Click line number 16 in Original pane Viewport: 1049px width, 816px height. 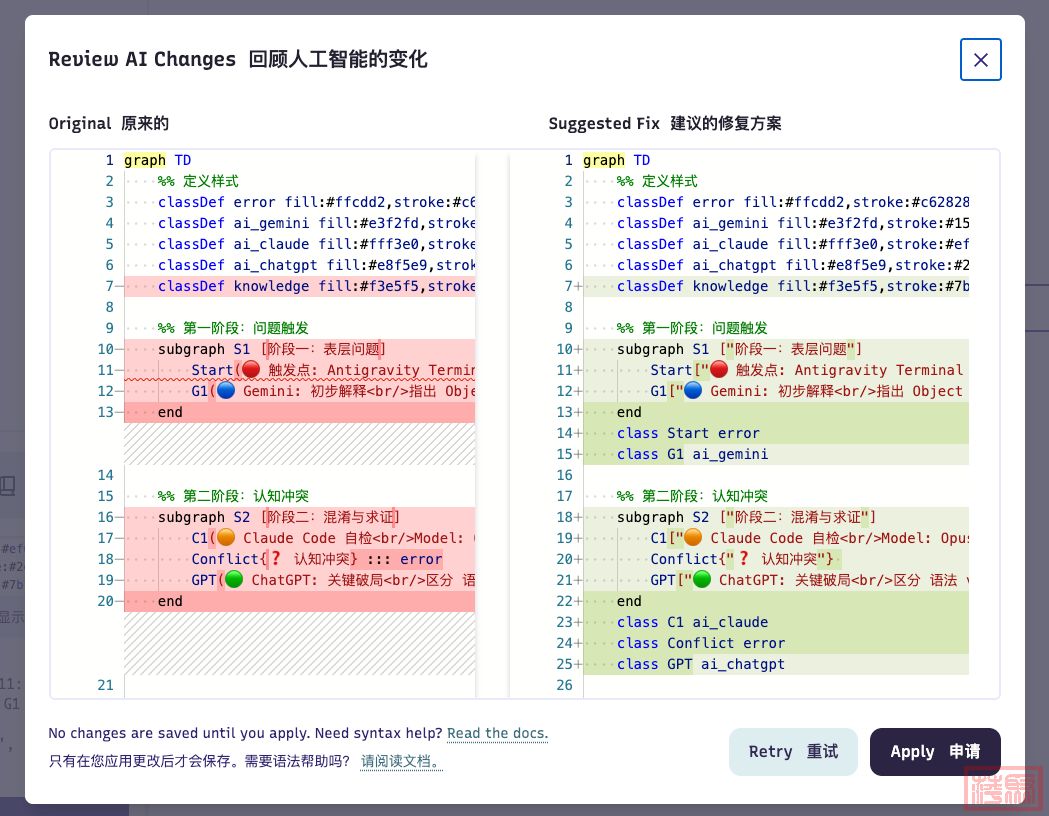coord(106,517)
